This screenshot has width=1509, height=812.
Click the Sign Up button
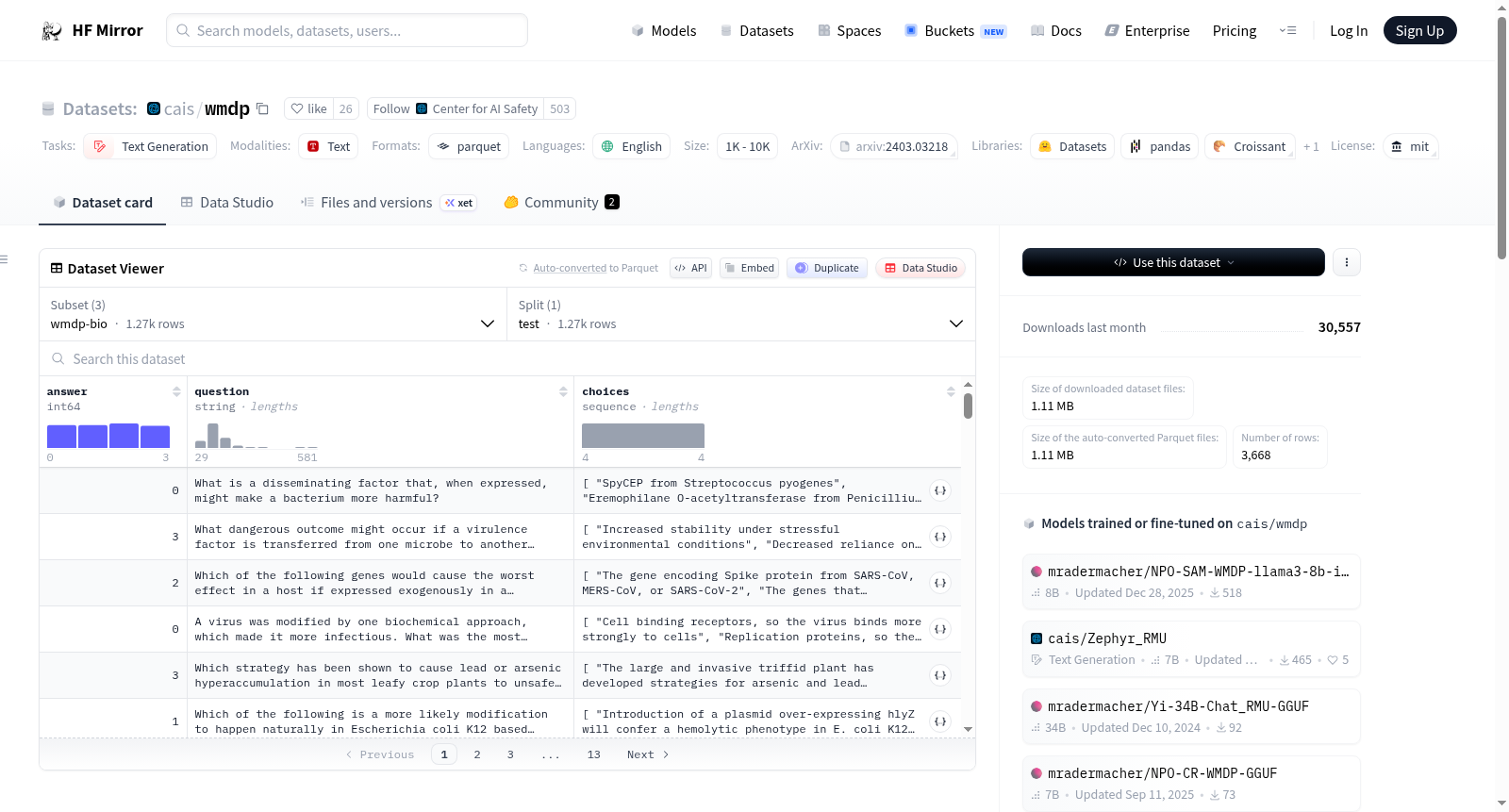coord(1419,31)
